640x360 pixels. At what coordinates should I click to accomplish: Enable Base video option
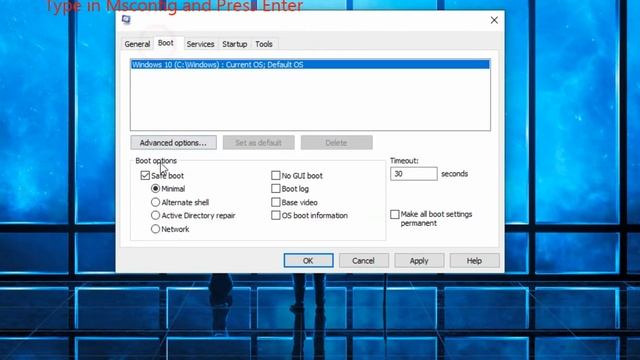click(276, 202)
